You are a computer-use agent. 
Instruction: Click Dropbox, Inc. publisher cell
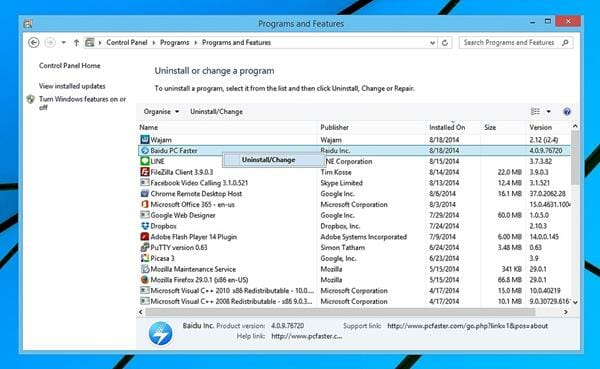click(x=340, y=226)
